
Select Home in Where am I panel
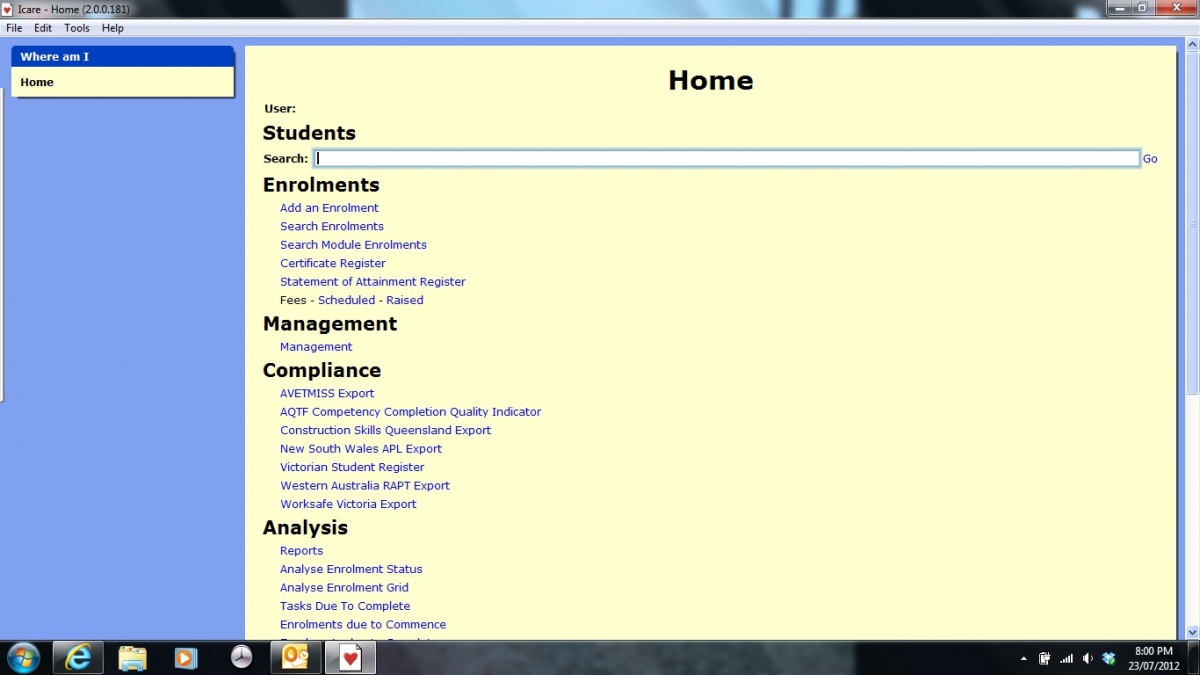(x=37, y=82)
